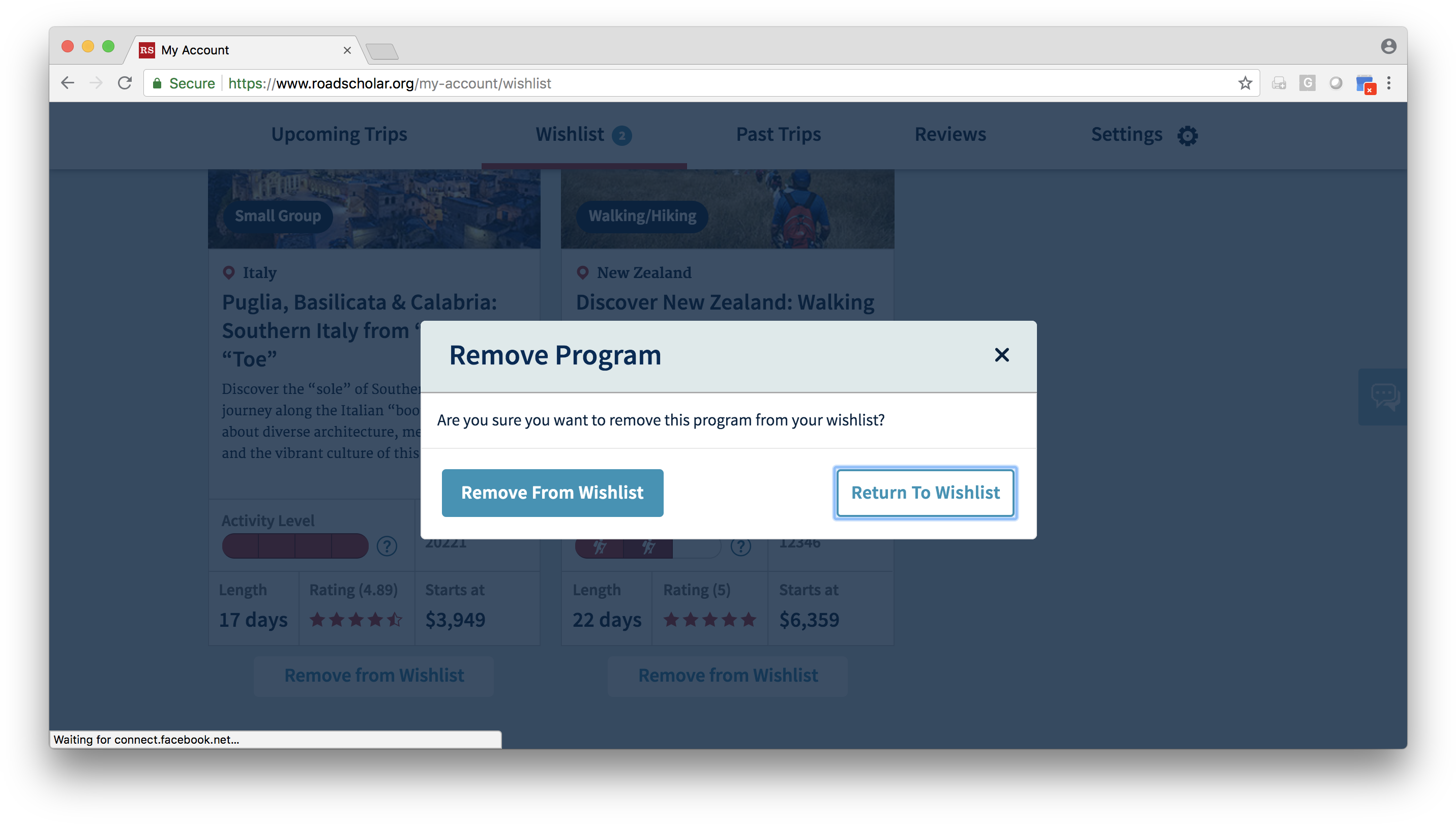The height and width of the screenshot is (824, 1456).
Task: Open the Chrome three-dot menu
Action: point(1388,83)
